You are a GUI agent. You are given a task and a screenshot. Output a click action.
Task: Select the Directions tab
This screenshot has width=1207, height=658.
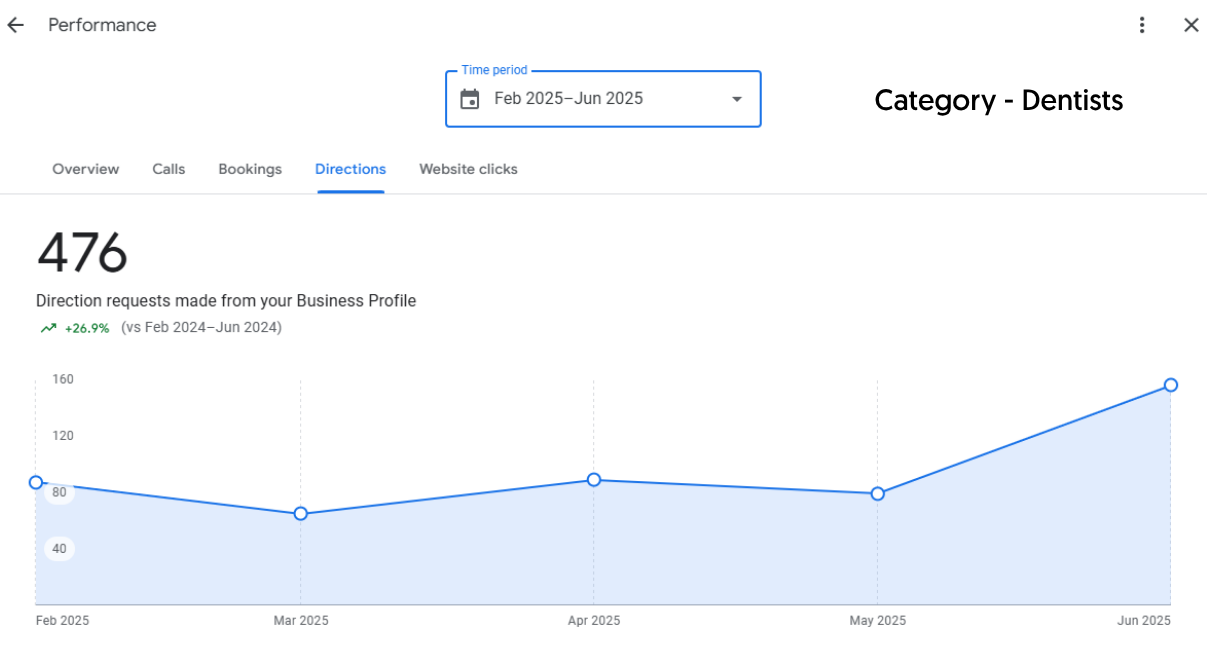coord(350,169)
